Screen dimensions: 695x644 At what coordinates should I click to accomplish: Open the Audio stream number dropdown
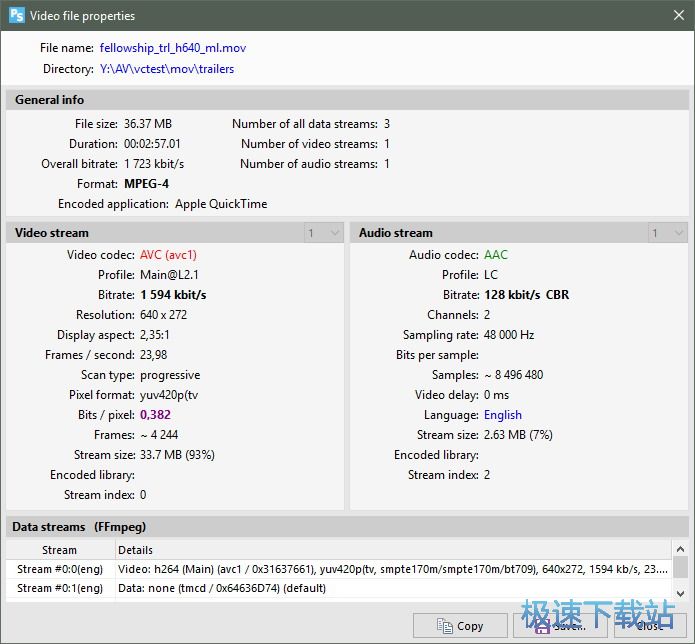(668, 233)
